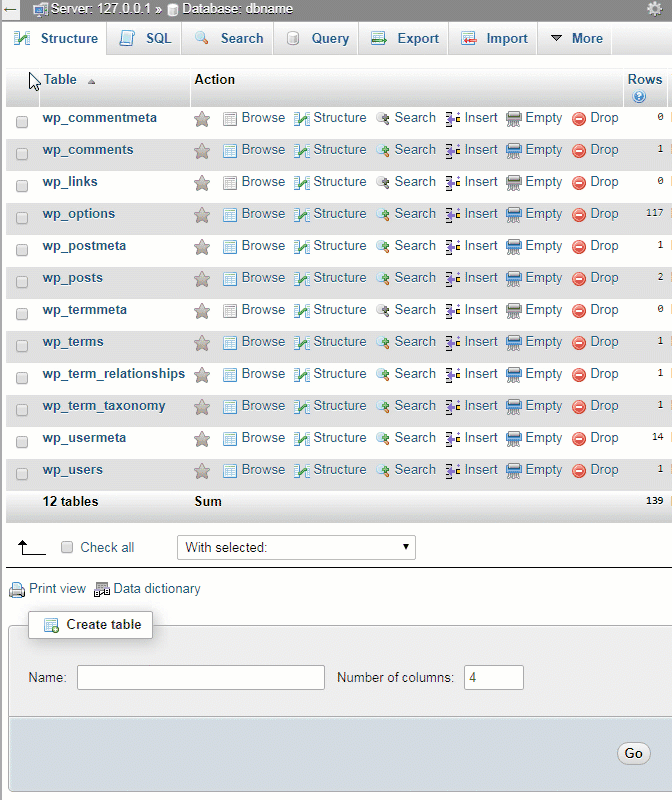Click the Structure link for wp_terms
The height and width of the screenshot is (800, 672).
tap(340, 342)
